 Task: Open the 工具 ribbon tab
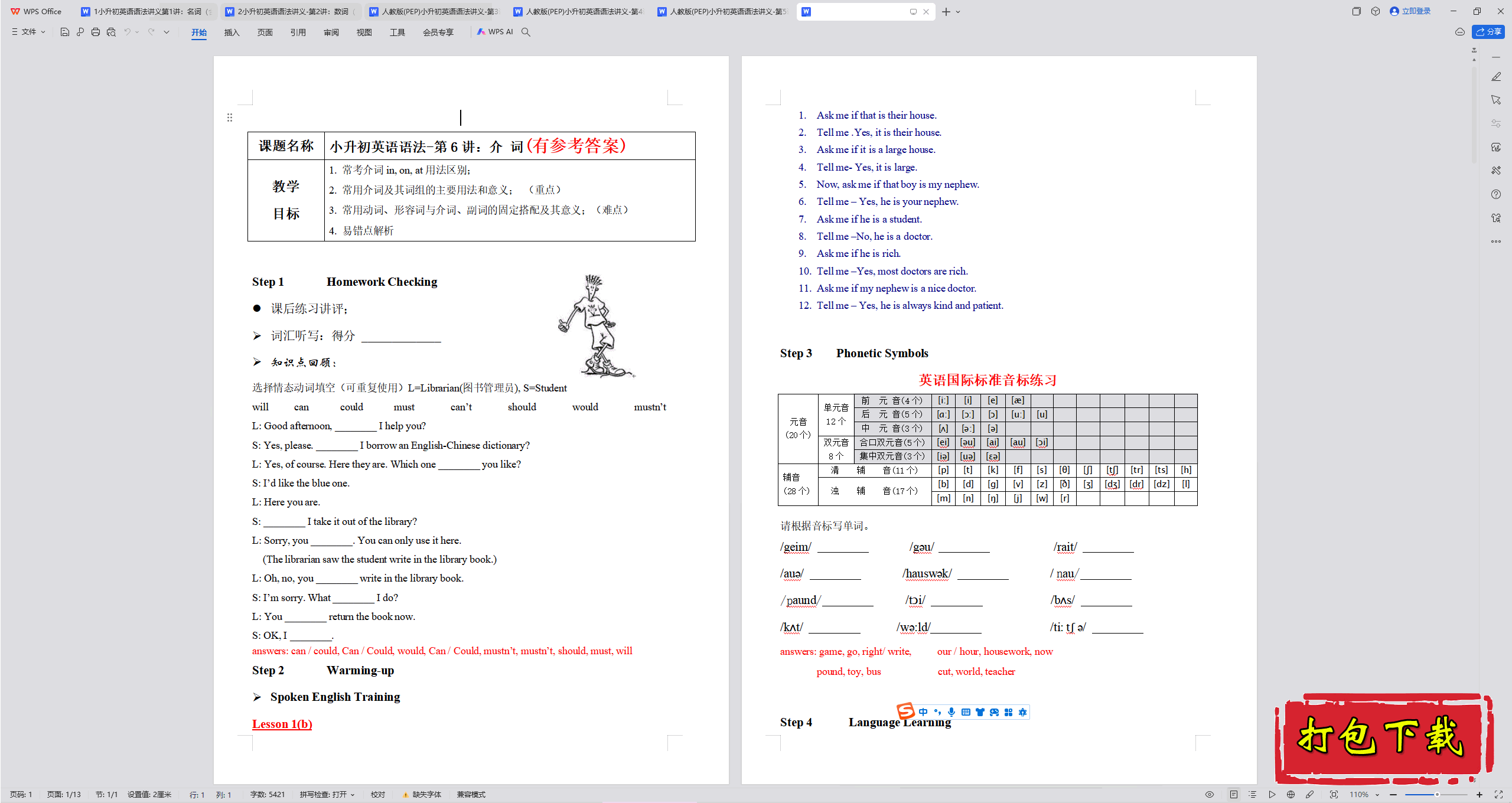pyautogui.click(x=397, y=32)
